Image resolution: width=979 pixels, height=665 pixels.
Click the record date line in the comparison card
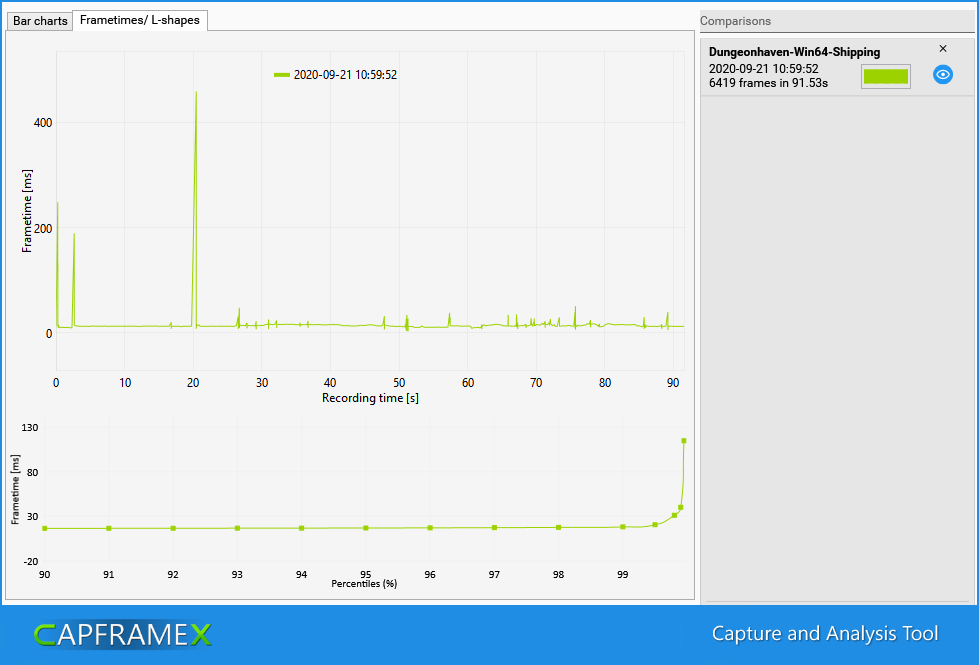pos(764,69)
